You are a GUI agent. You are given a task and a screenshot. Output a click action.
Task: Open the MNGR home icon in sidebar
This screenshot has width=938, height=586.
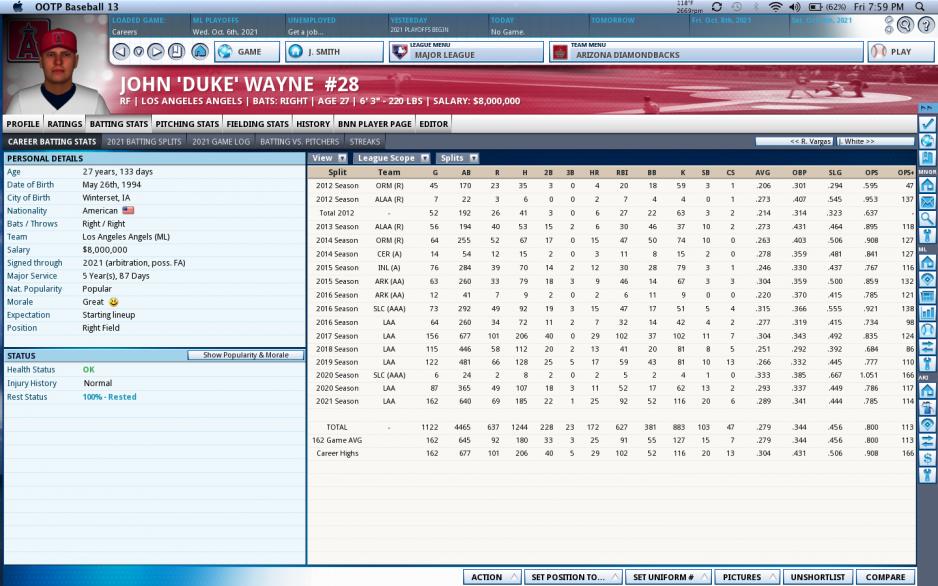pyautogui.click(x=927, y=185)
